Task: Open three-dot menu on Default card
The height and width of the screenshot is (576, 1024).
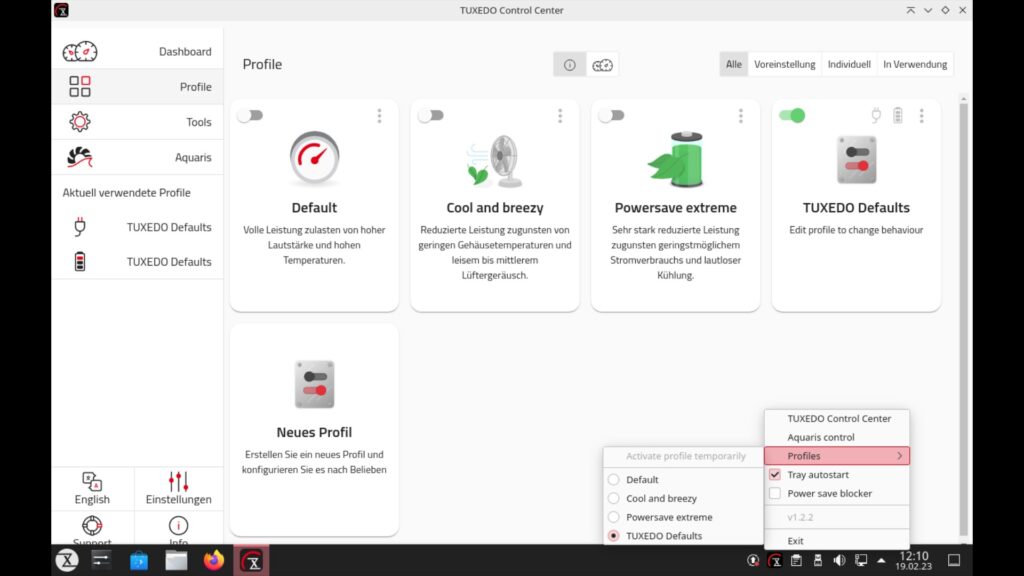Action: point(379,116)
